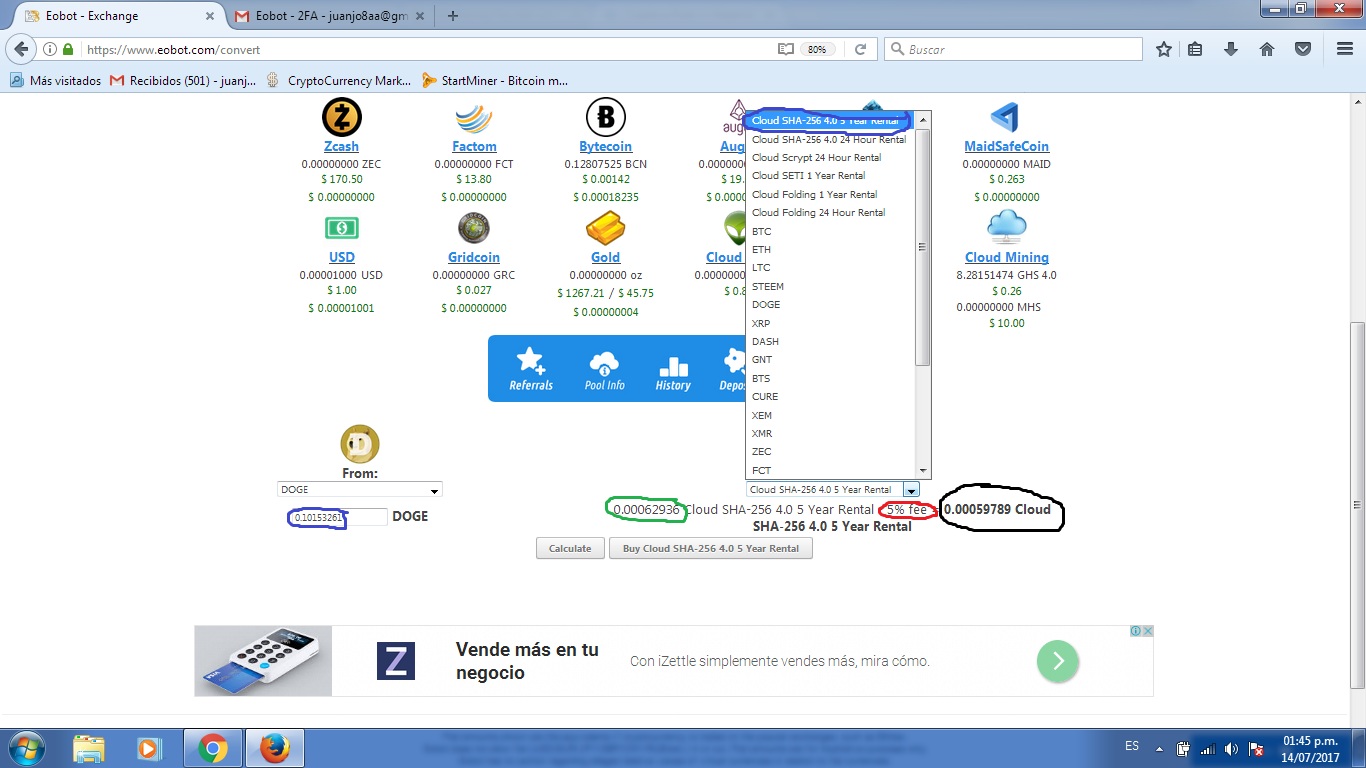Viewport: 1366px width, 768px height.
Task: Go to Firefox home page icon
Action: (x=1267, y=49)
